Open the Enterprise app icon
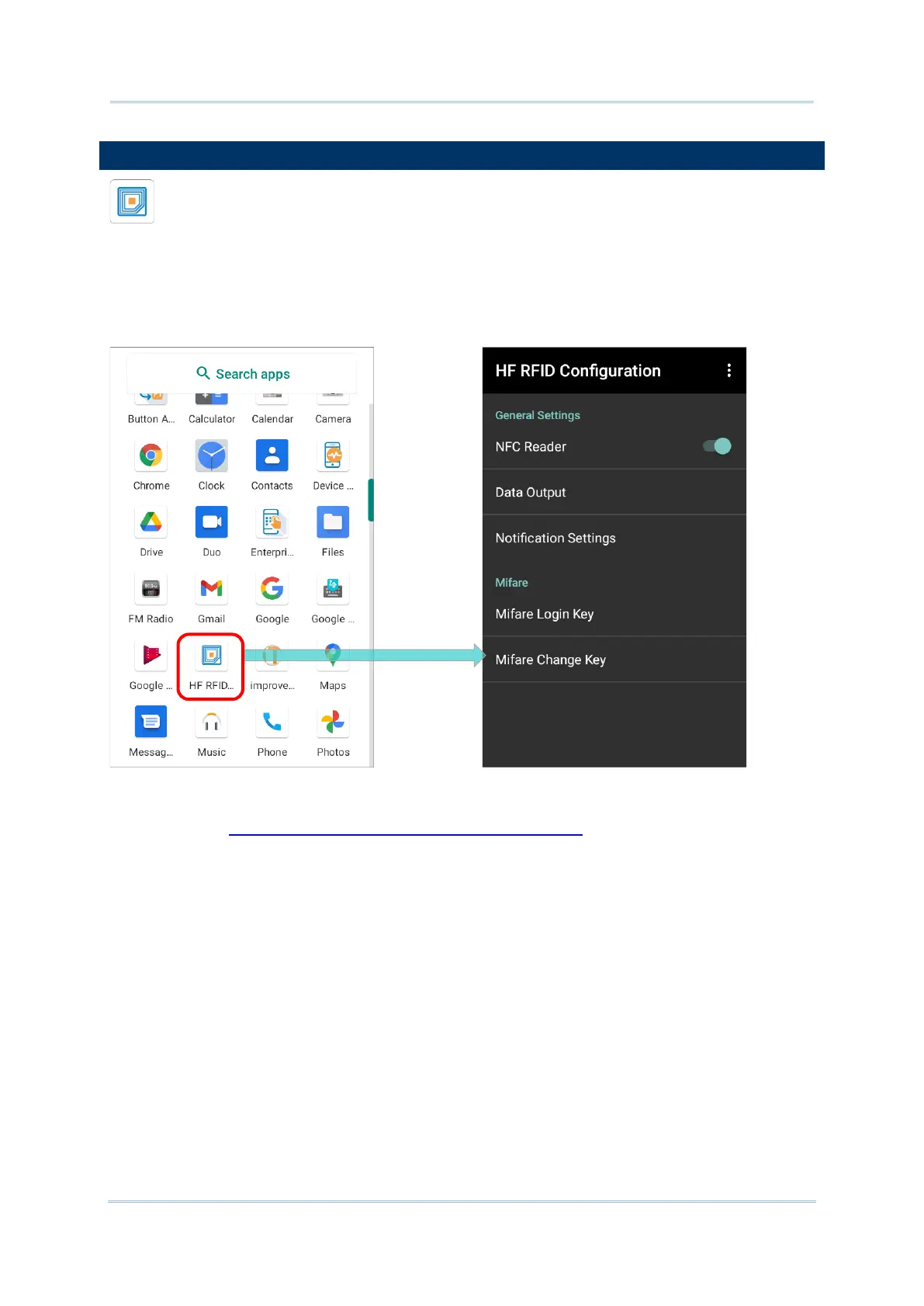 pyautogui.click(x=272, y=523)
